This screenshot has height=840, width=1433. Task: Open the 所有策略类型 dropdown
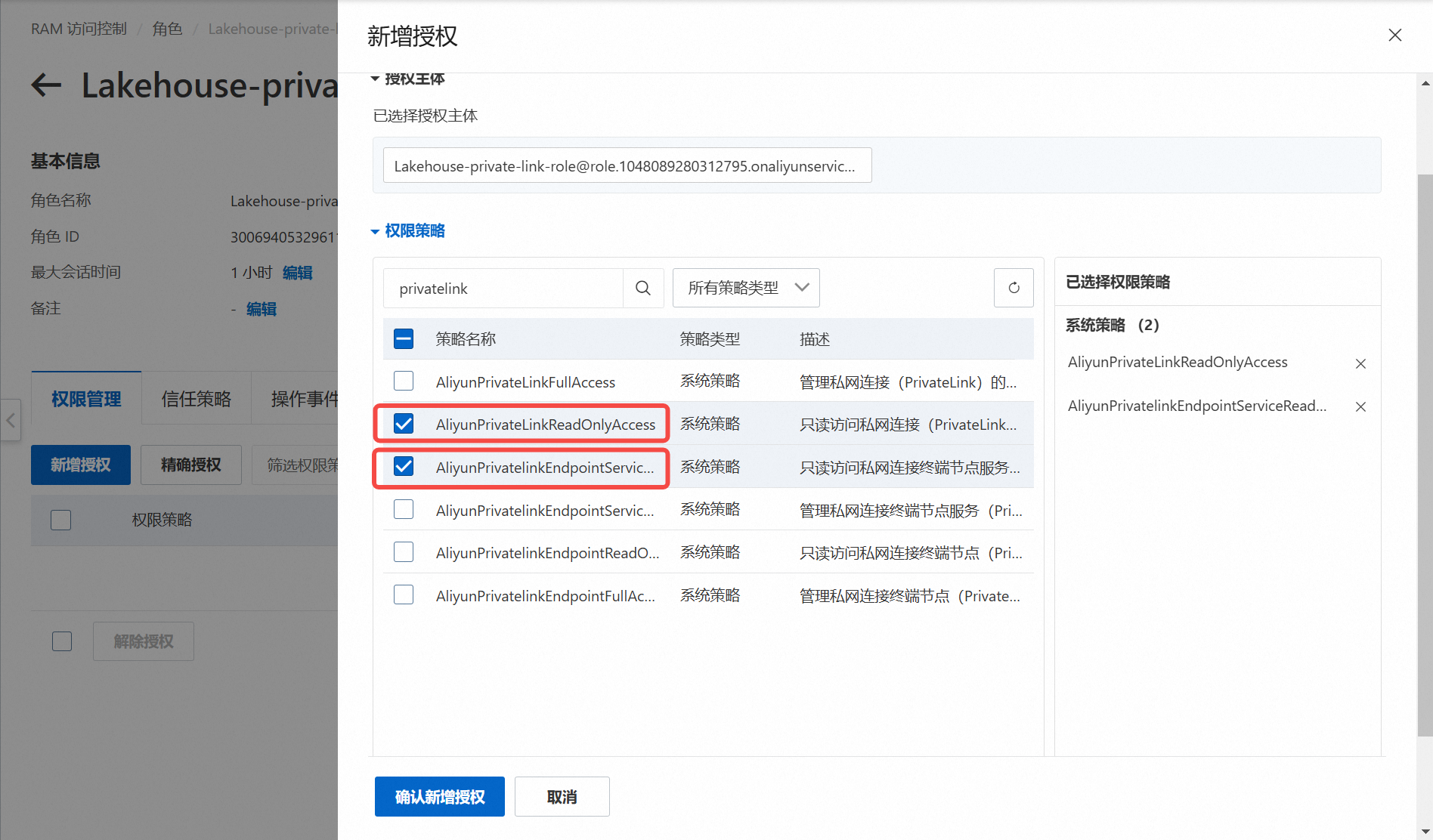pyautogui.click(x=746, y=288)
